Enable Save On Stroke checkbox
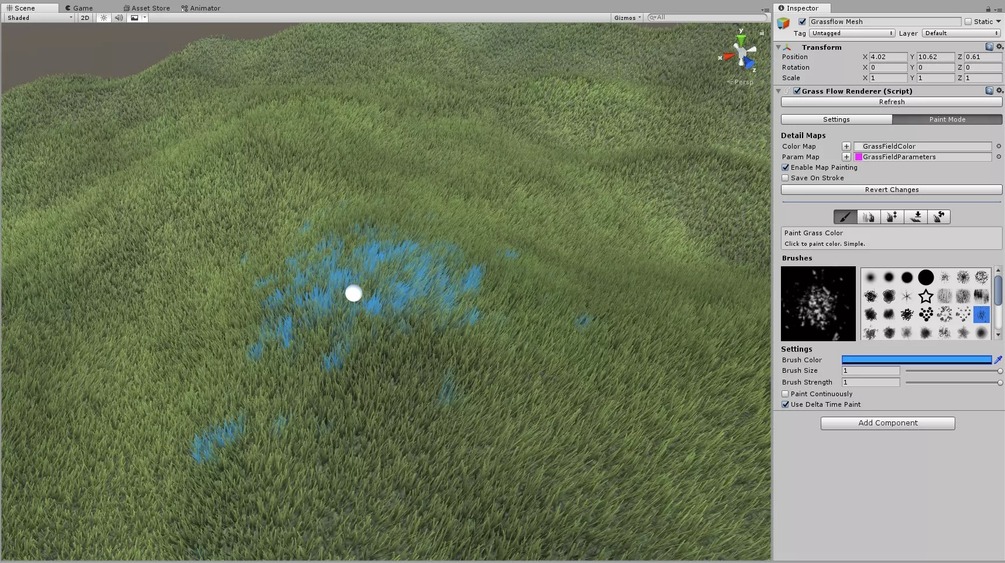1005x563 pixels. 785,178
